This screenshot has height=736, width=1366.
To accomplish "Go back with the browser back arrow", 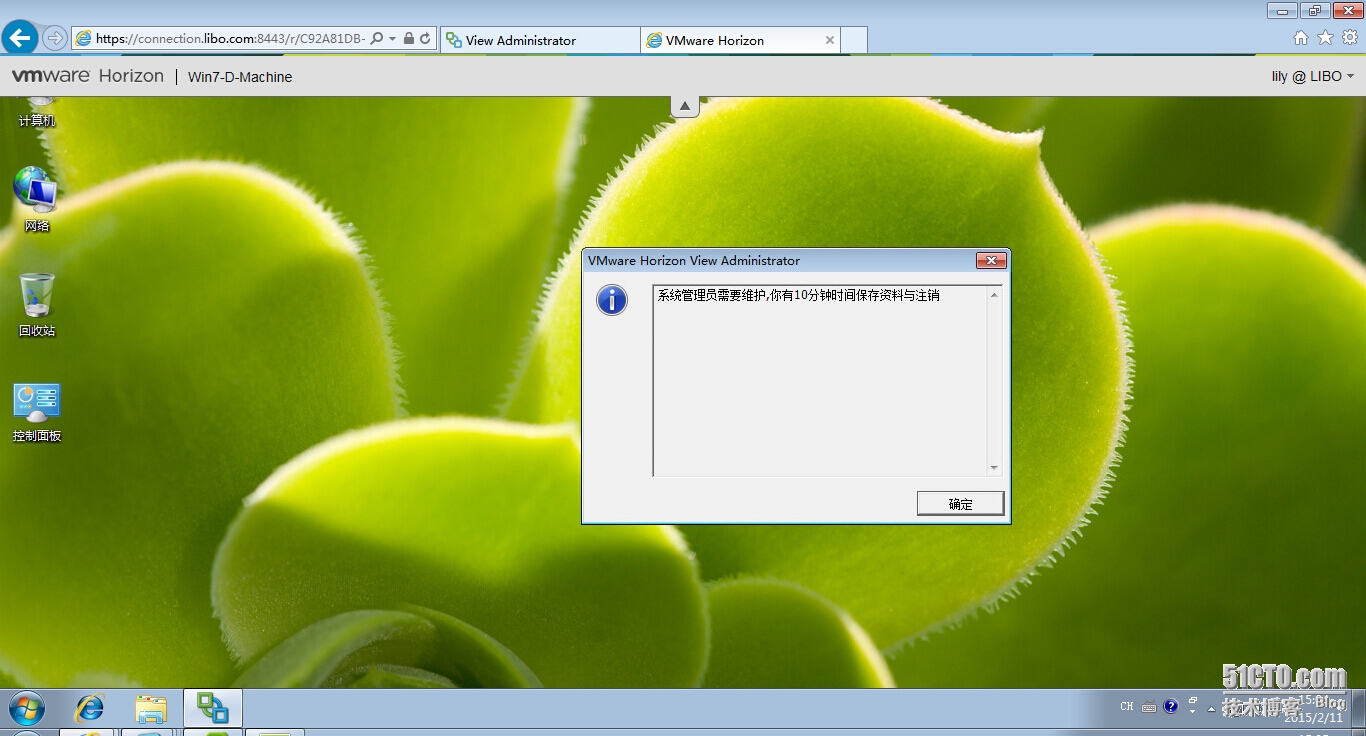I will [20, 38].
